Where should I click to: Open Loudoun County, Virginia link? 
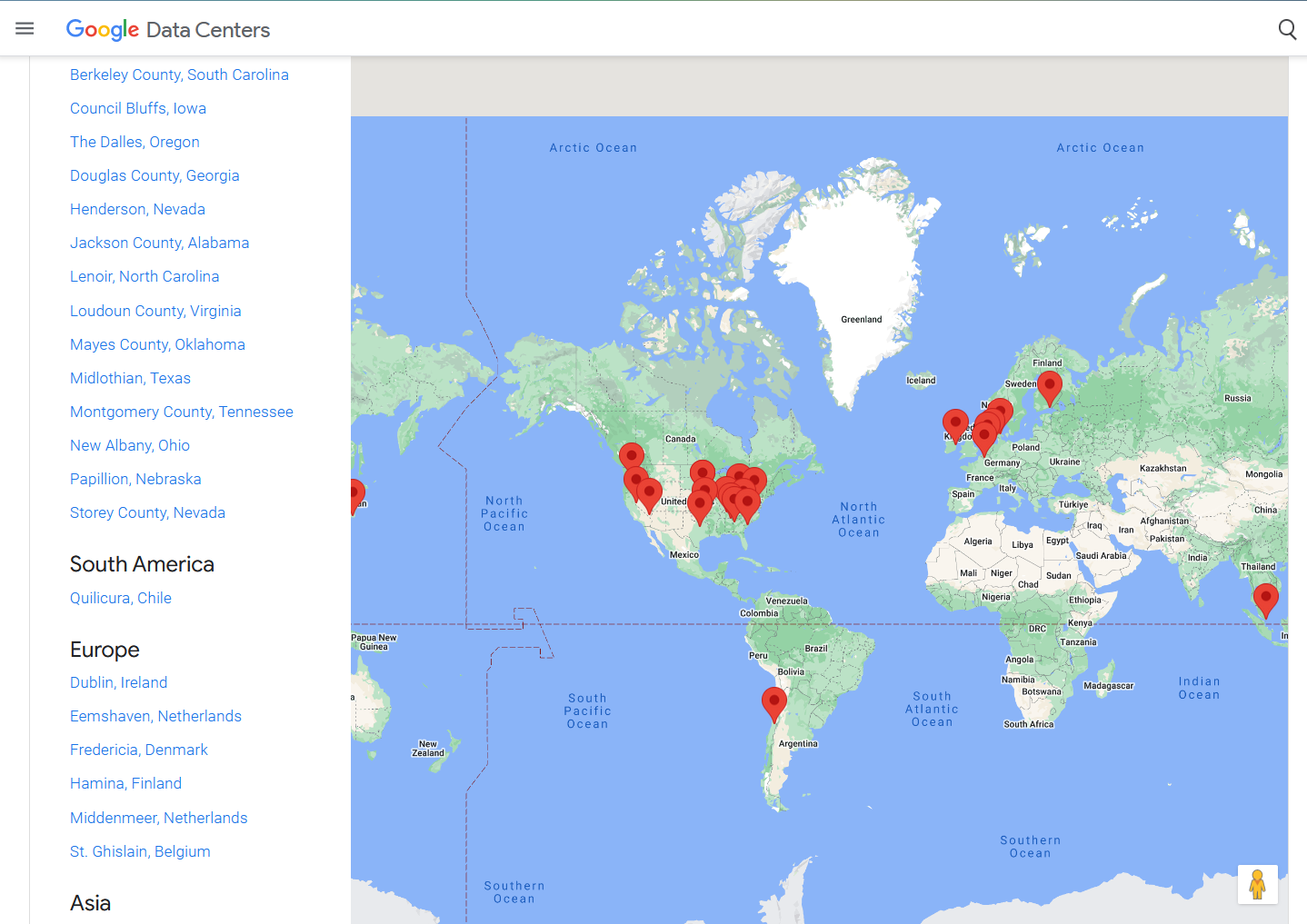(x=155, y=311)
